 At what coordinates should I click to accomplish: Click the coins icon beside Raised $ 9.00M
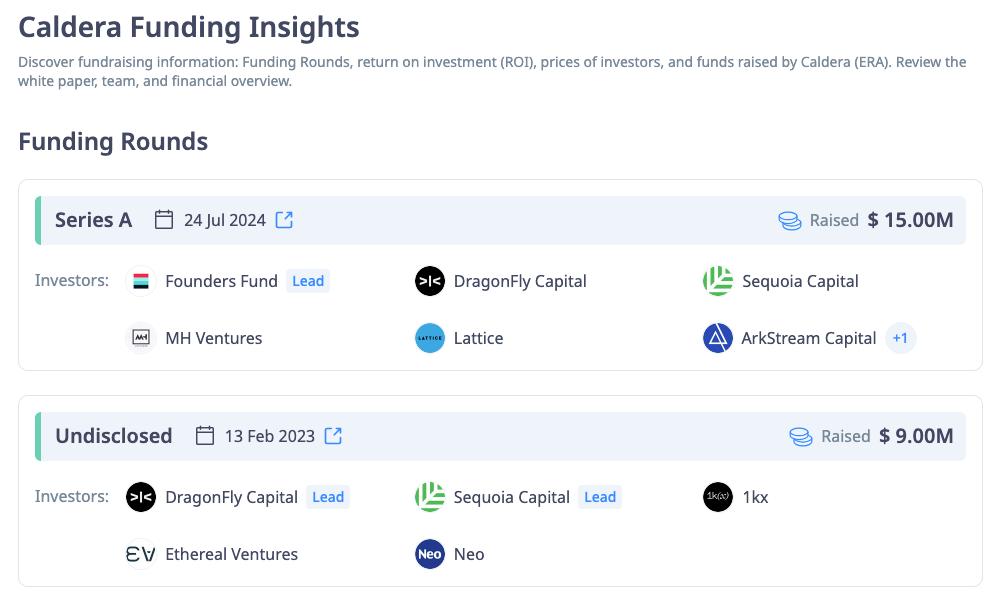pyautogui.click(x=800, y=436)
